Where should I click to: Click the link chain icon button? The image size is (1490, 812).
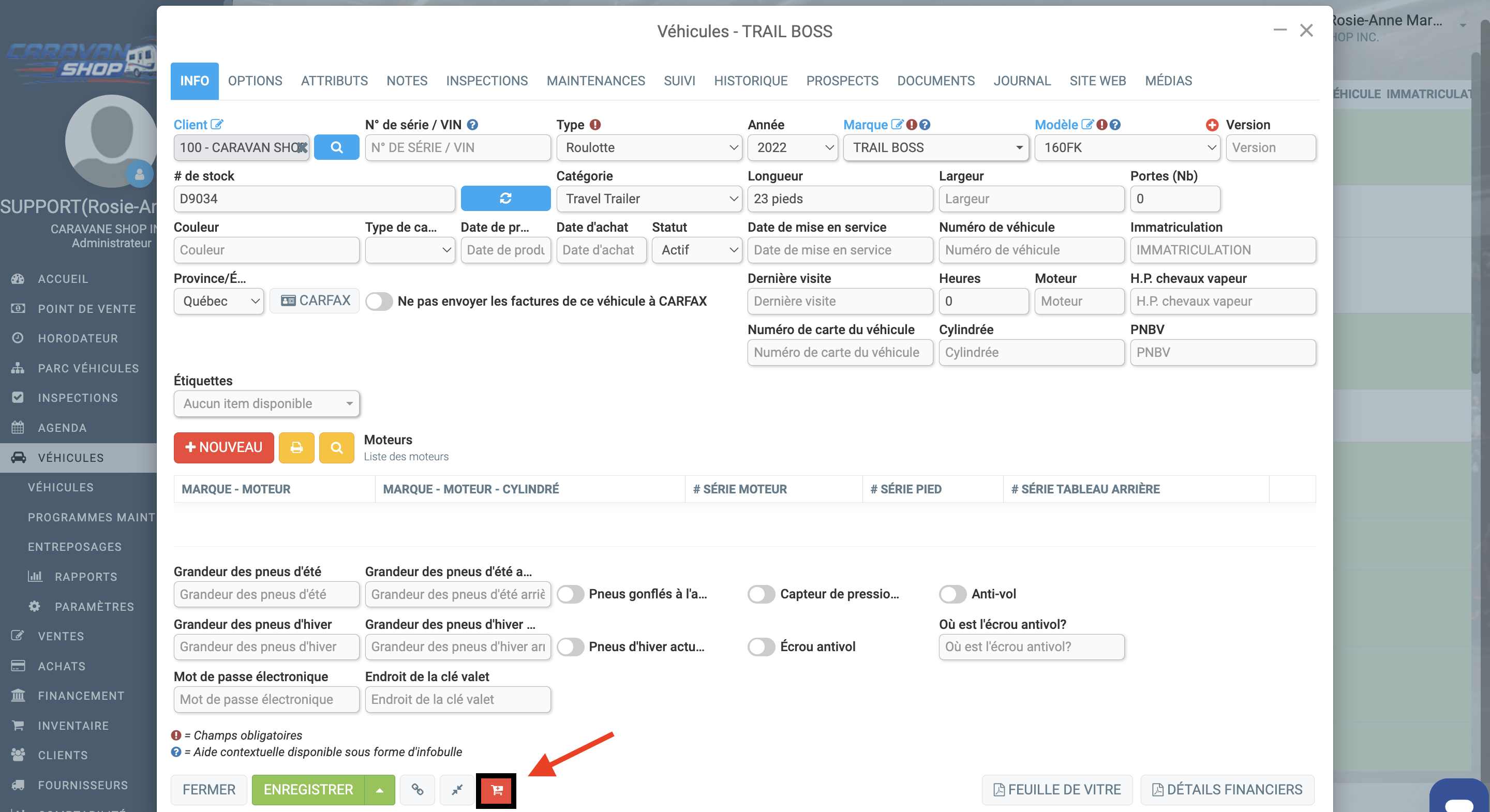[418, 789]
